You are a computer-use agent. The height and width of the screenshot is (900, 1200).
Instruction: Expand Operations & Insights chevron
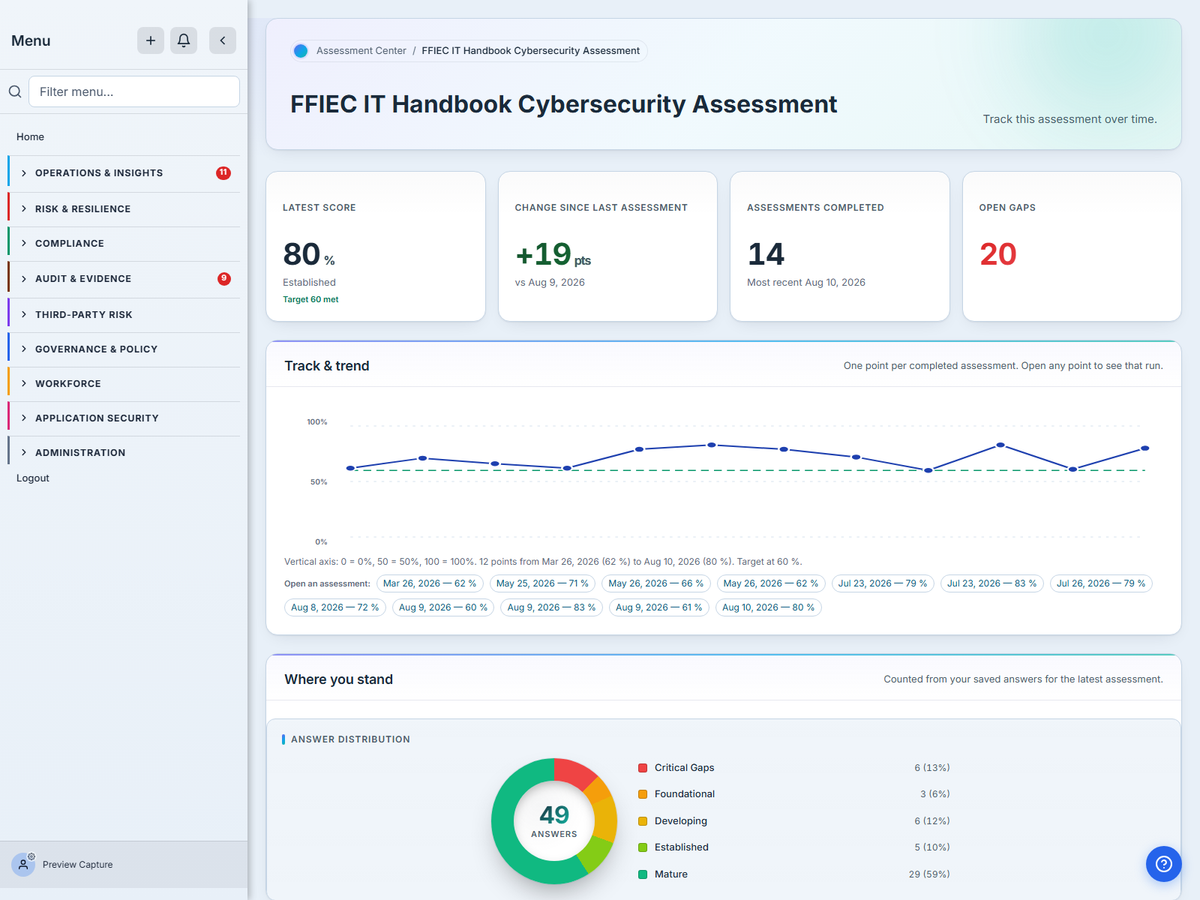[24, 173]
